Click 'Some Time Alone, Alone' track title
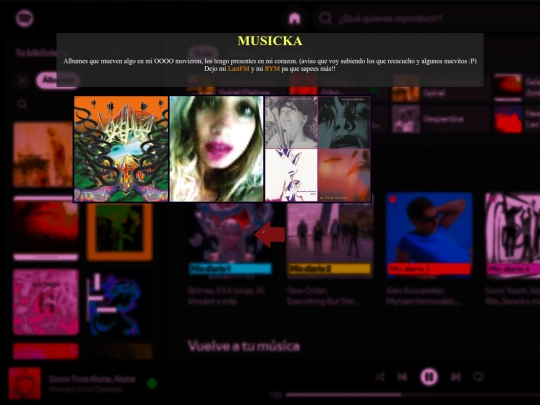 (92, 379)
